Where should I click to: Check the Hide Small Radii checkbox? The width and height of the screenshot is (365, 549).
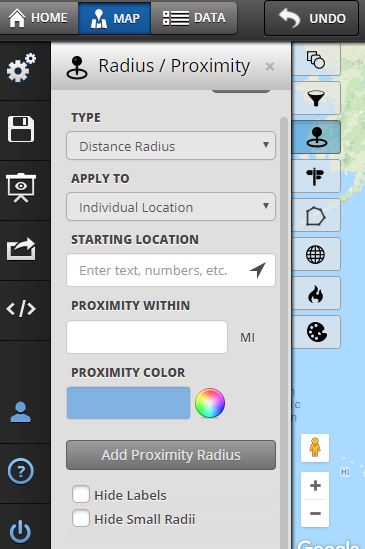pyautogui.click(x=81, y=519)
